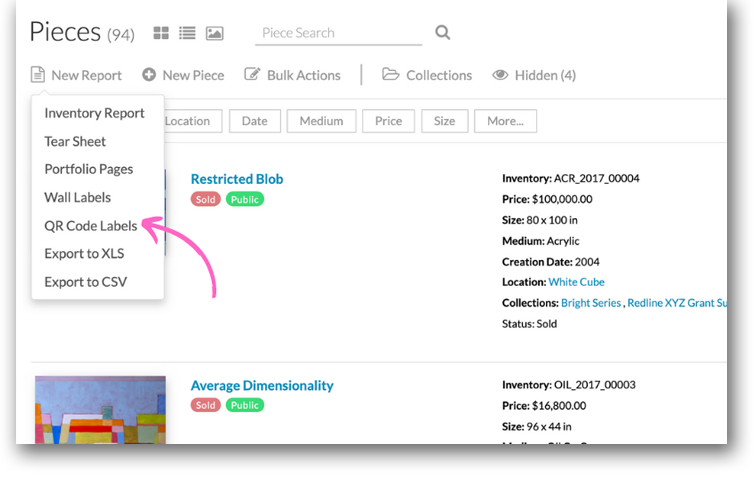Viewport: 756px width, 480px height.
Task: Open the New Report menu
Action: click(76, 75)
